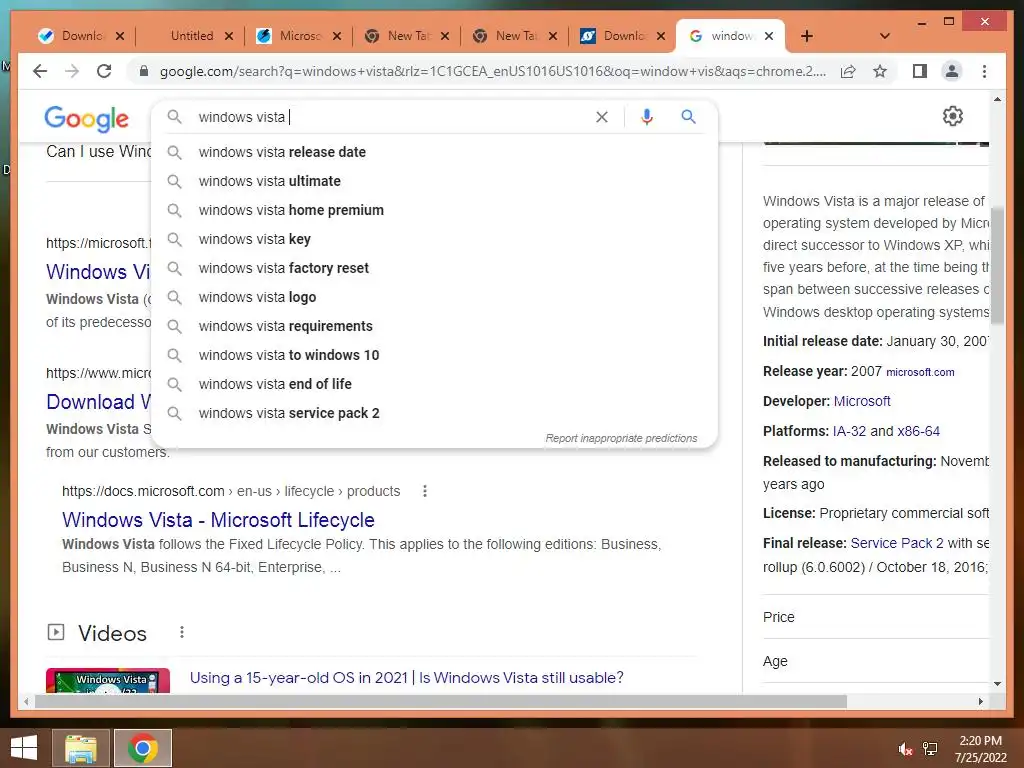The image size is (1024, 768).
Task: Start voice search with the microphone
Action: 647,117
